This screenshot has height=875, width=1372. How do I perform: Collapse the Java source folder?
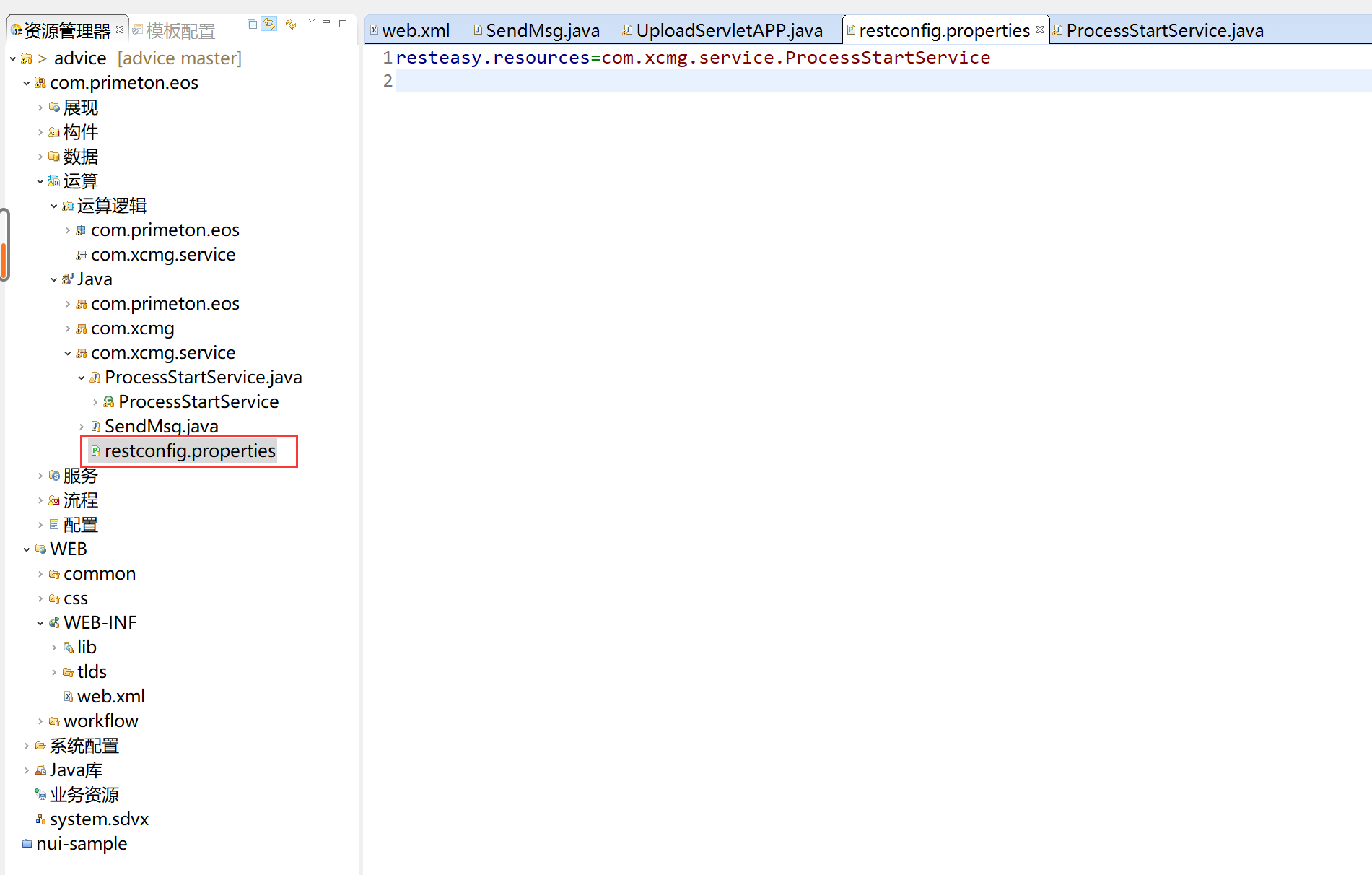tap(54, 279)
